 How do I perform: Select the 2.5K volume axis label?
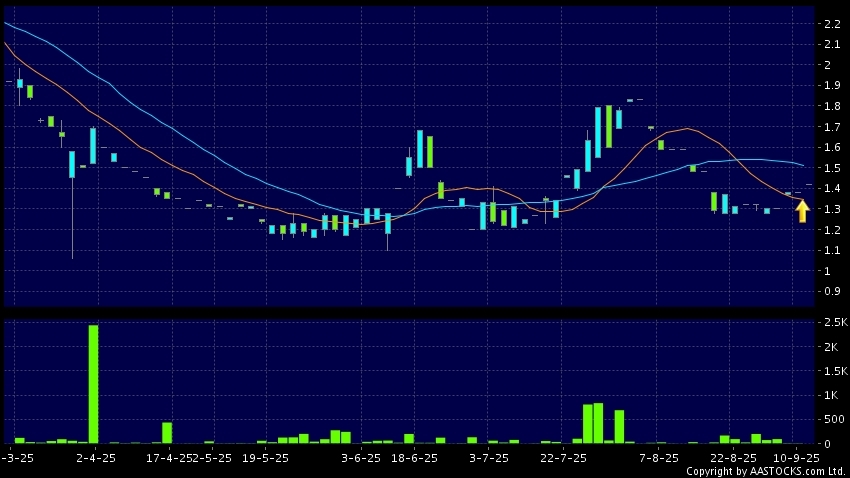coord(836,322)
